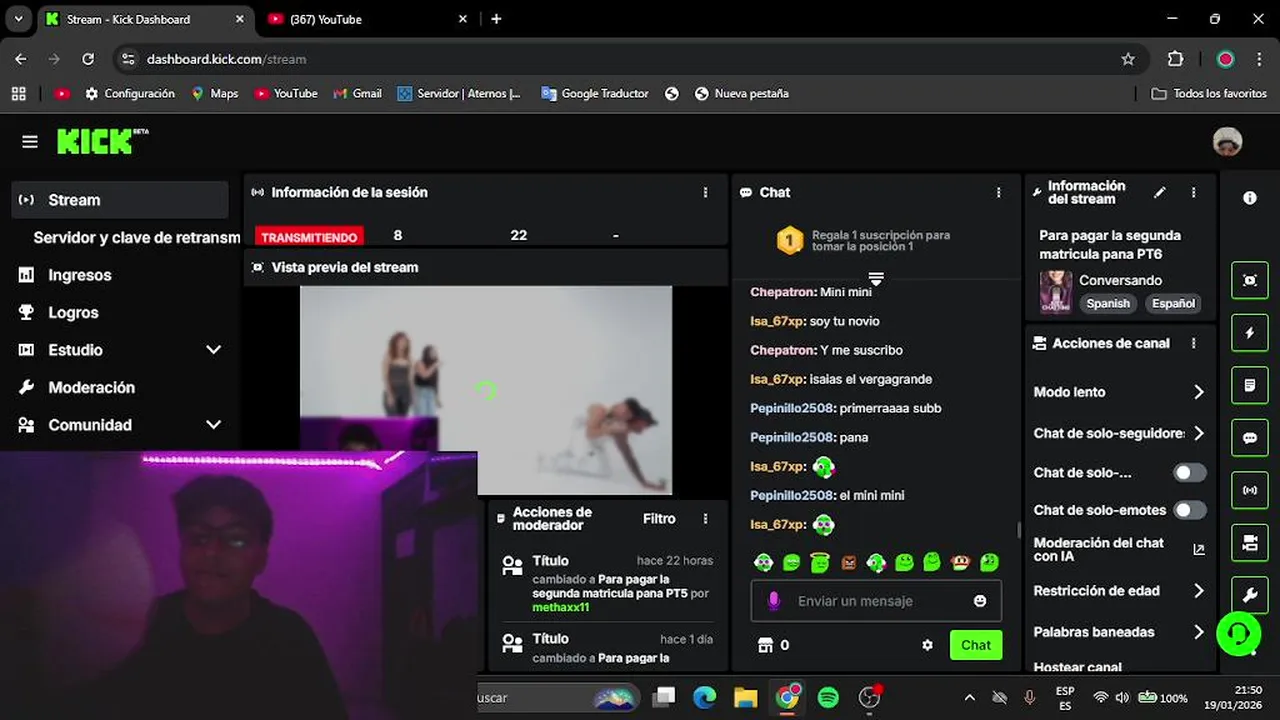Click the shop icon showing 0
This screenshot has height=720, width=1280.
click(774, 645)
